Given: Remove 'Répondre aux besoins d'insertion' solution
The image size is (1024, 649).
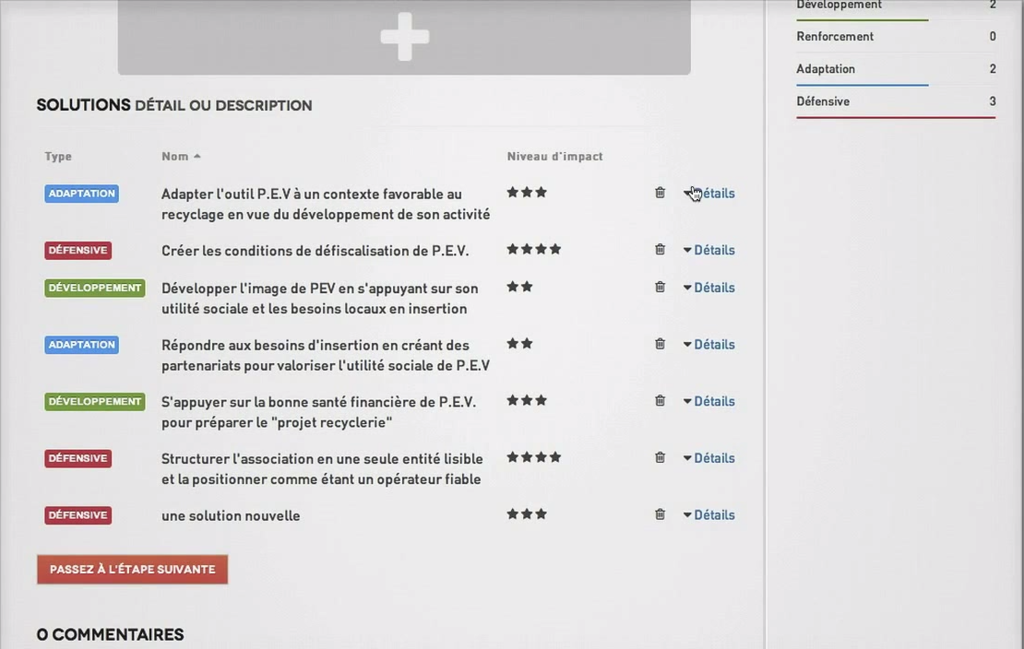Looking at the screenshot, I should click(x=660, y=343).
